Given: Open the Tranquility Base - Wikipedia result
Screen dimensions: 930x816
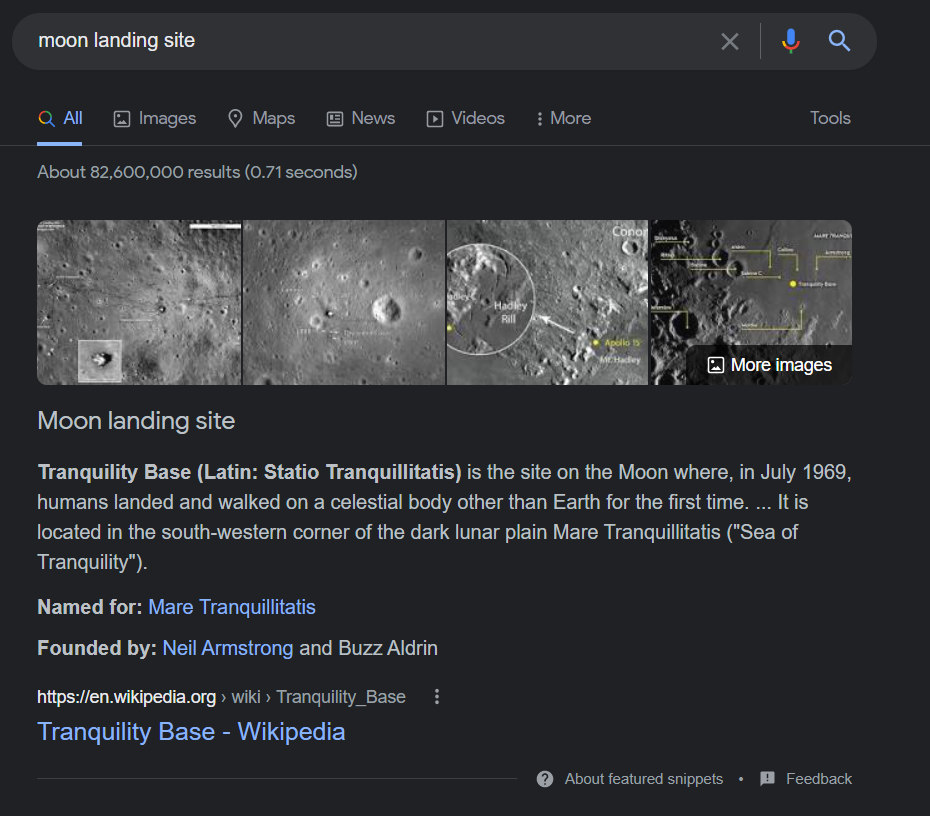Looking at the screenshot, I should click(x=191, y=732).
